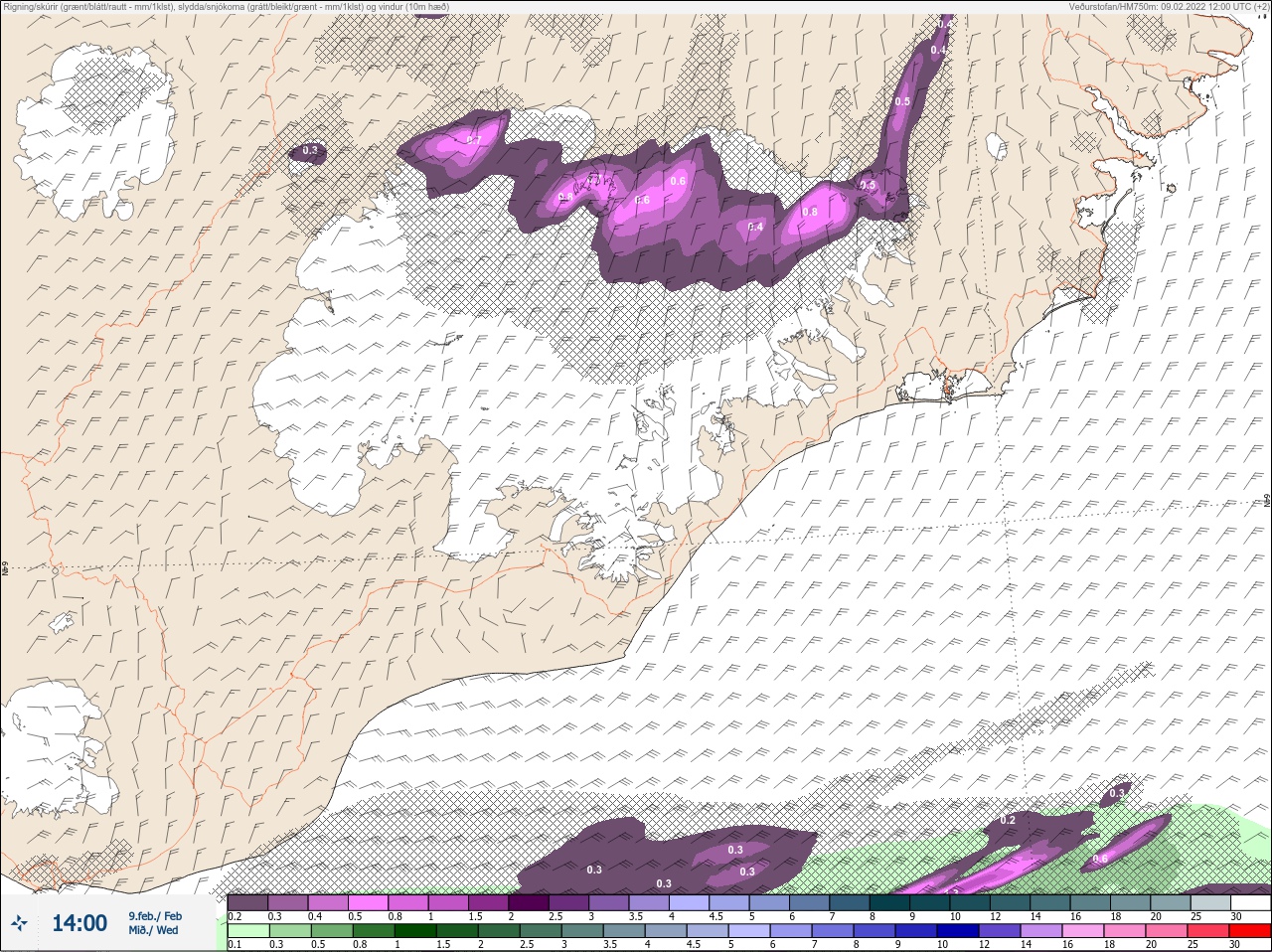Select the bright pink 0.5 swatch in snow legend
The height and width of the screenshot is (952, 1272).
pos(368,902)
